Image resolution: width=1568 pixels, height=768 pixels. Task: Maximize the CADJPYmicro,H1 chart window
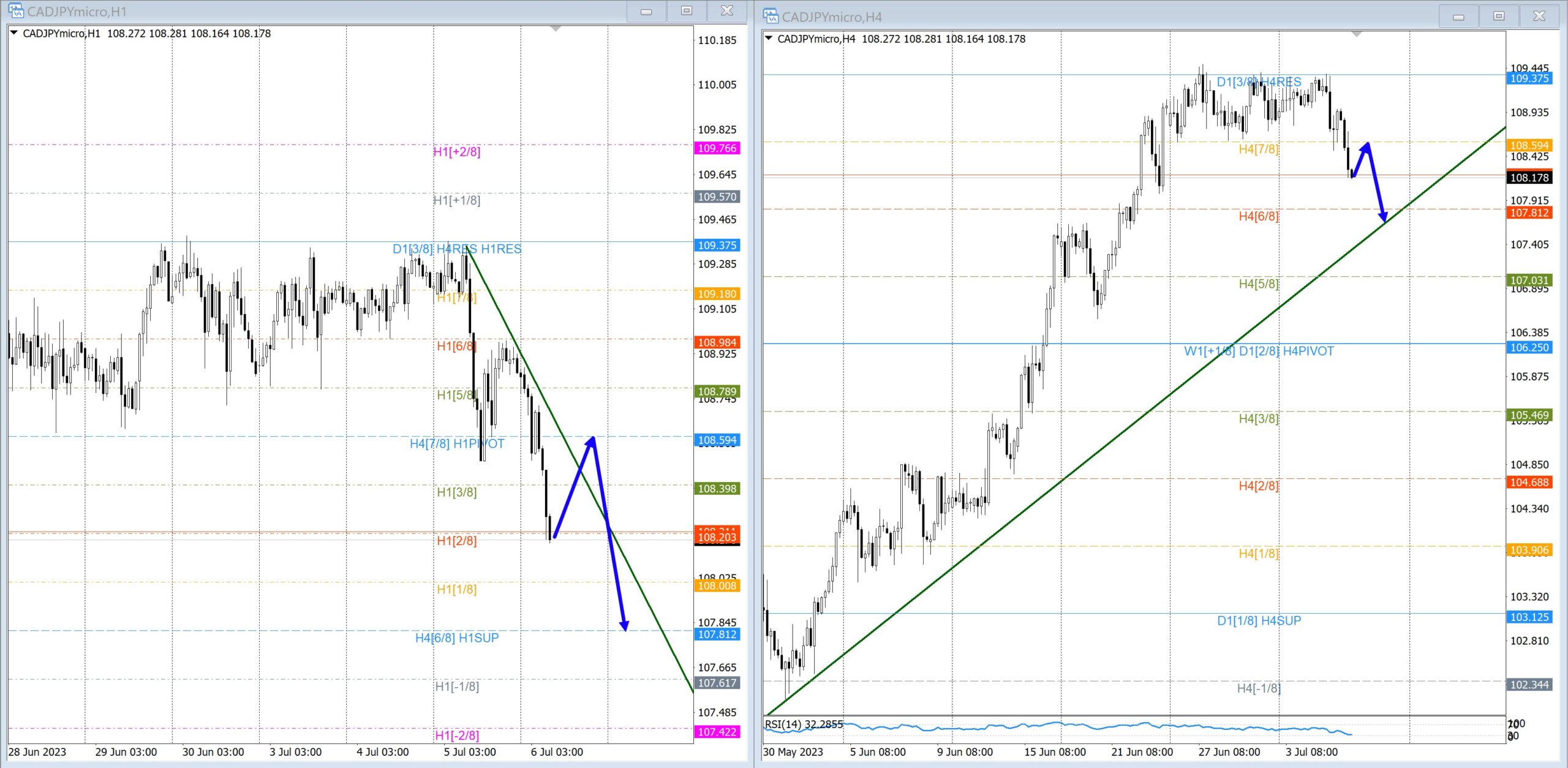(687, 11)
